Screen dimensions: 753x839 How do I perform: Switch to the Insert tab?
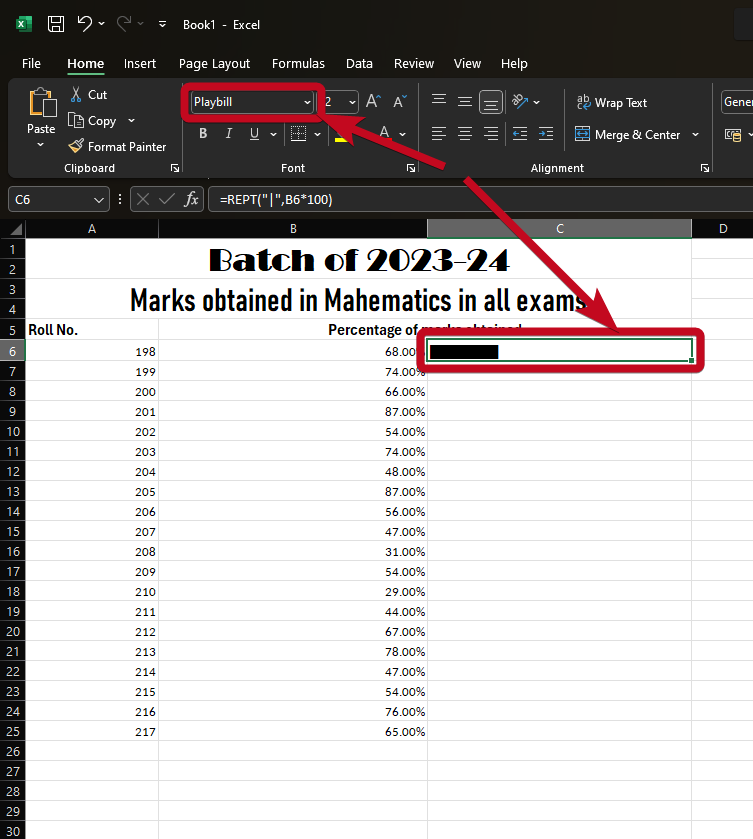tap(140, 64)
